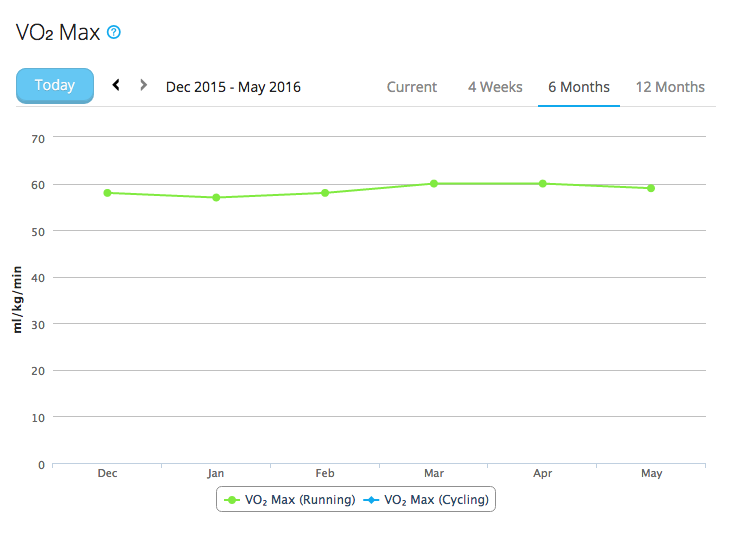Switch to the Current tab
This screenshot has height=535, width=733.
[x=412, y=87]
